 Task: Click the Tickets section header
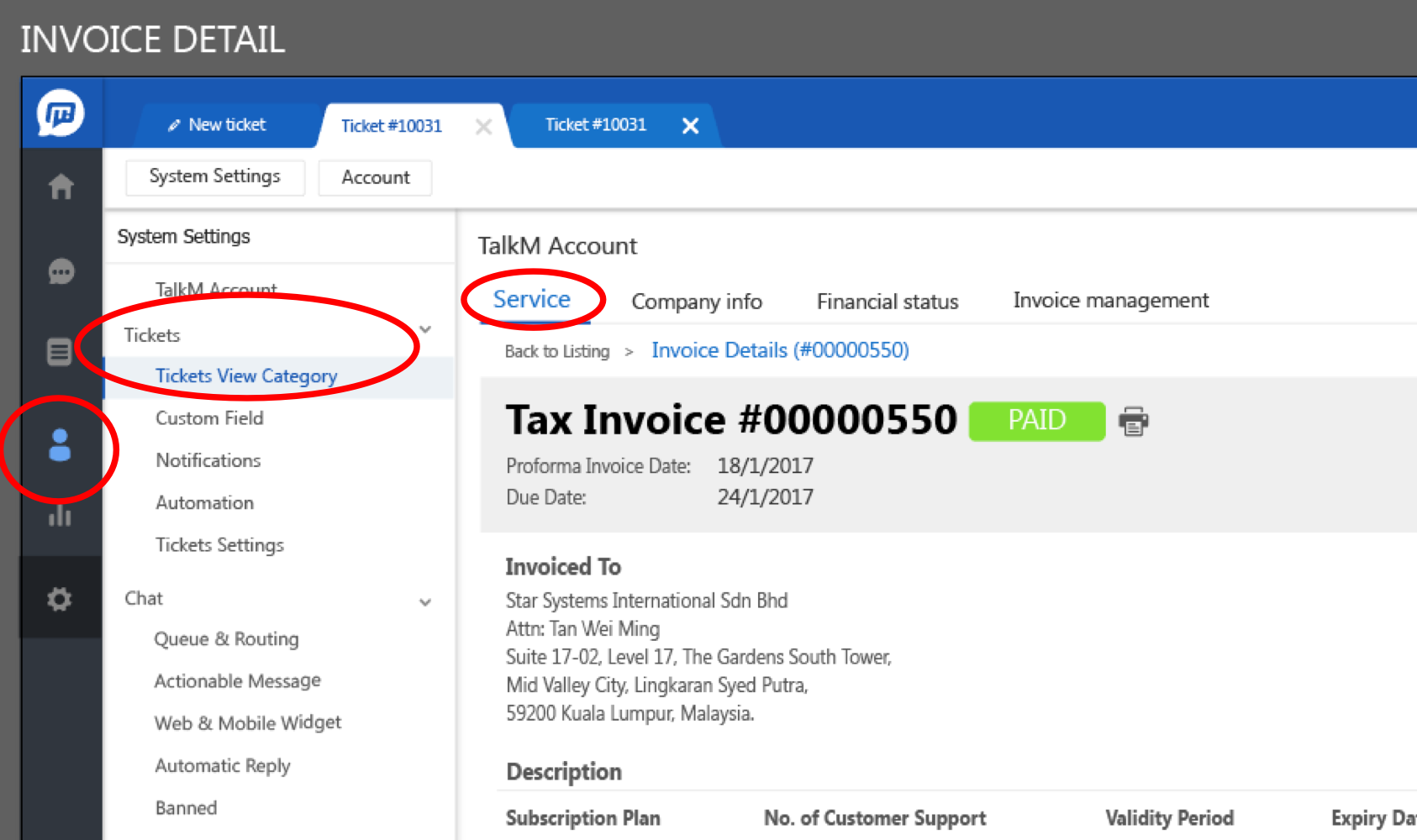(x=151, y=335)
